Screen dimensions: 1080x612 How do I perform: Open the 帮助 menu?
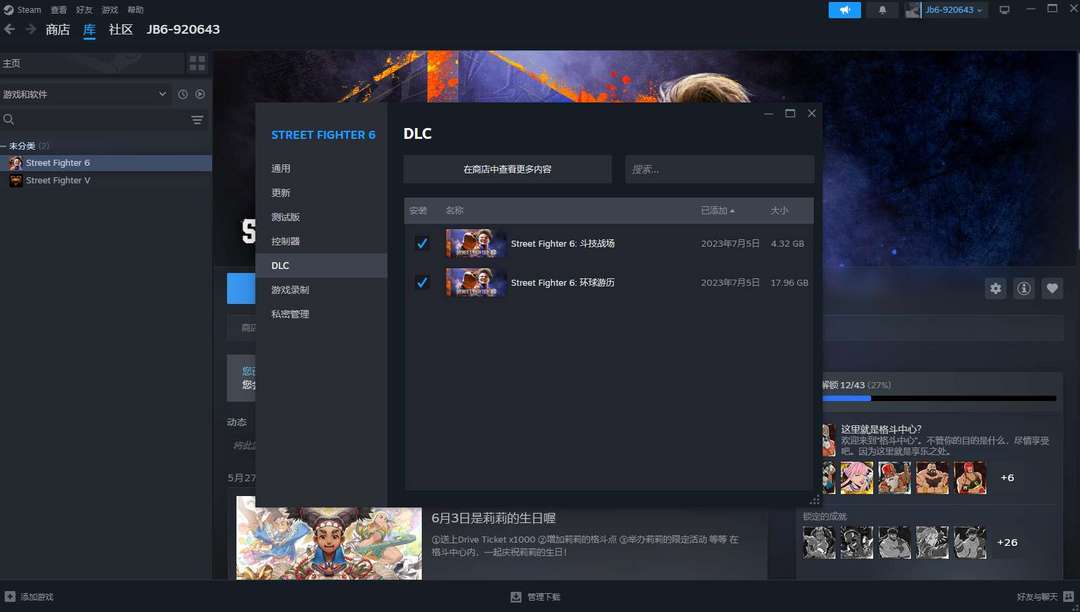(x=136, y=10)
